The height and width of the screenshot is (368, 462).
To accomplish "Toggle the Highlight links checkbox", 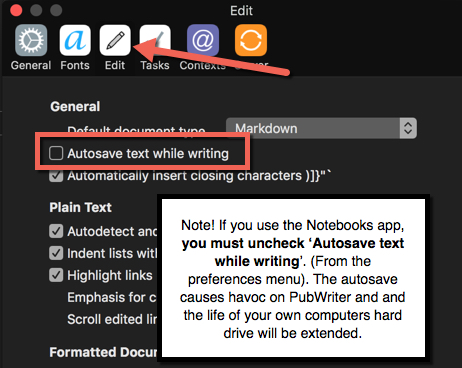I will coord(56,275).
